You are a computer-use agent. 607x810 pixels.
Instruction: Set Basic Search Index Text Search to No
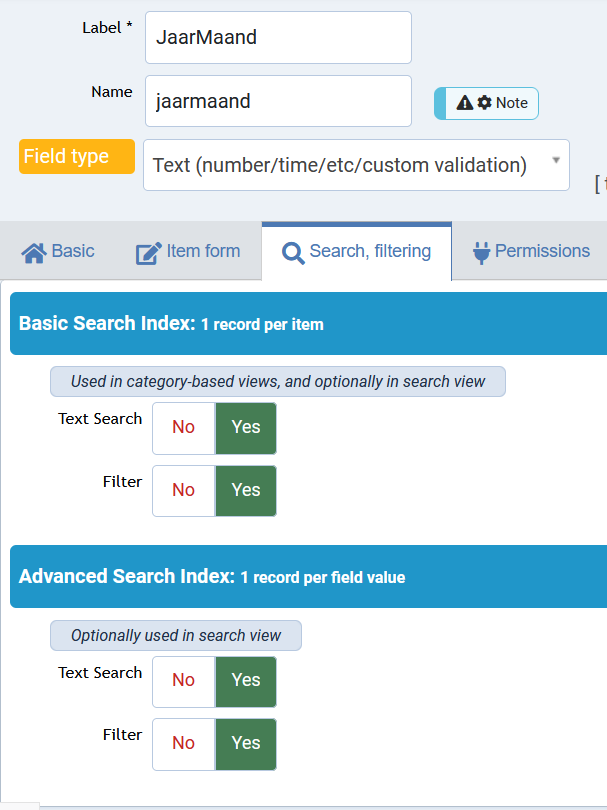pyautogui.click(x=184, y=428)
